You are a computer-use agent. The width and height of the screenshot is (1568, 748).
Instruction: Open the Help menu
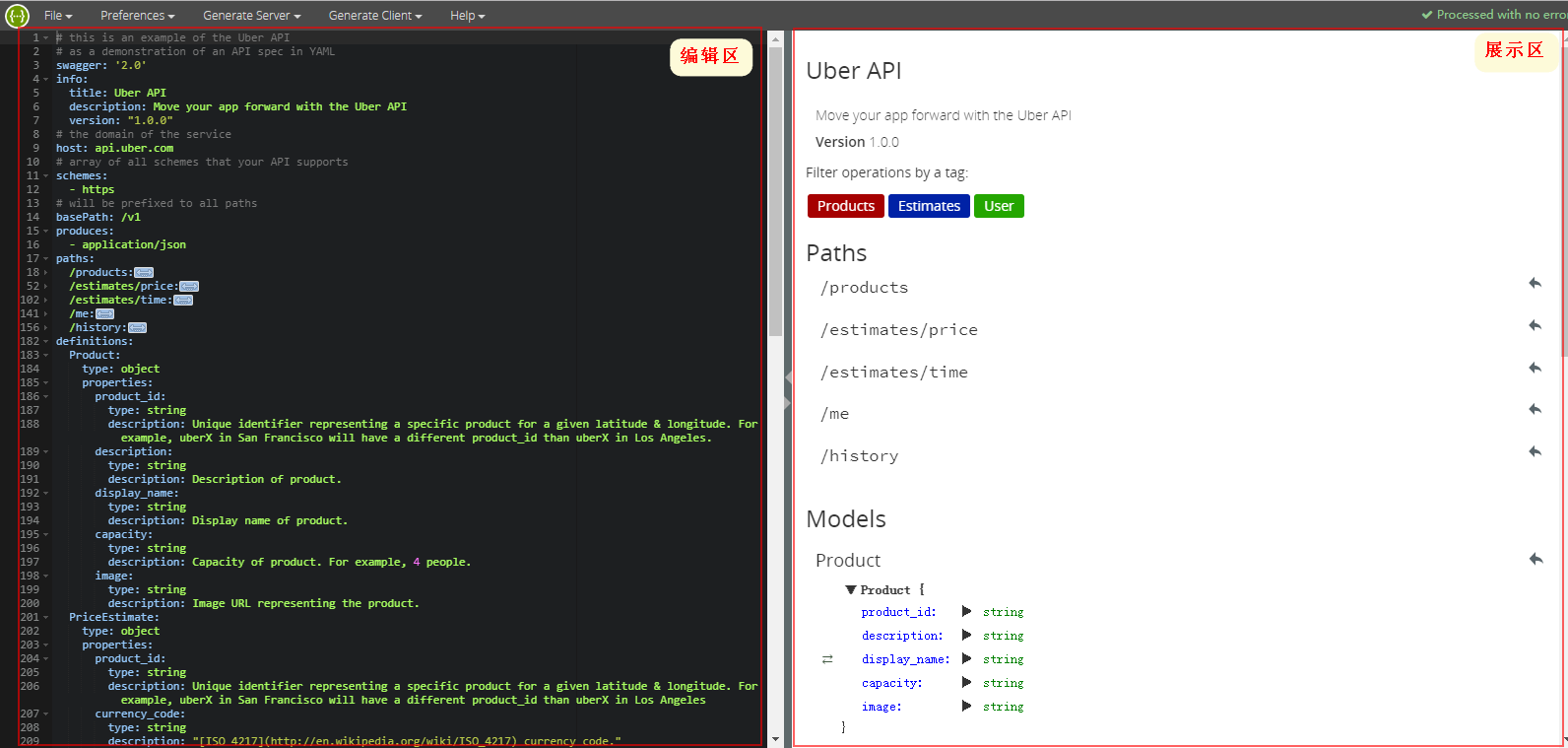(x=468, y=16)
